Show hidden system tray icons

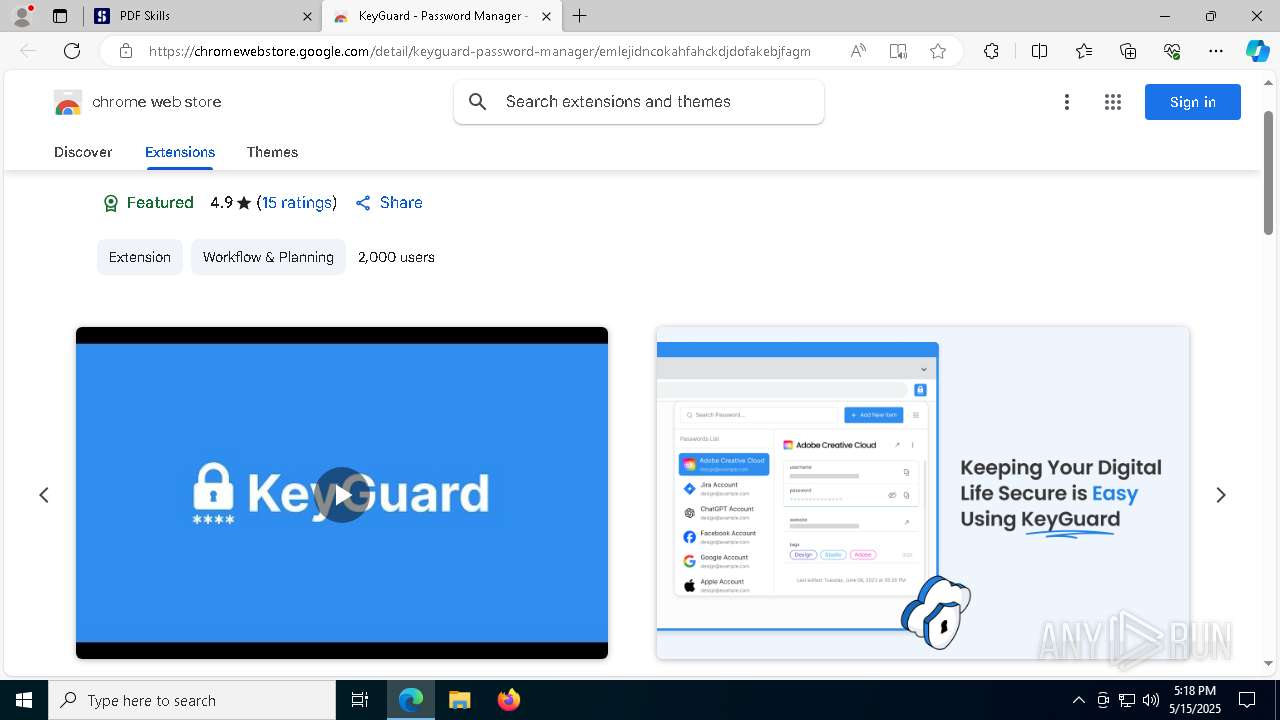tap(1078, 700)
